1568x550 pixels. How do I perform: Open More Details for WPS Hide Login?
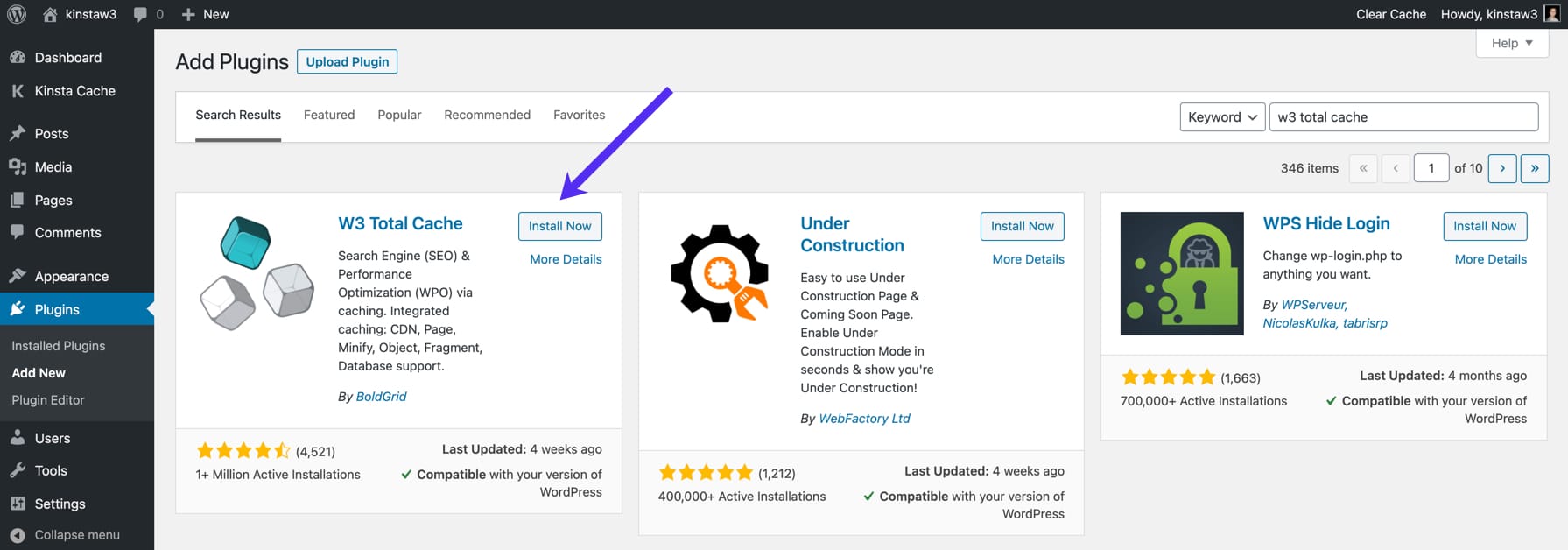point(1490,259)
